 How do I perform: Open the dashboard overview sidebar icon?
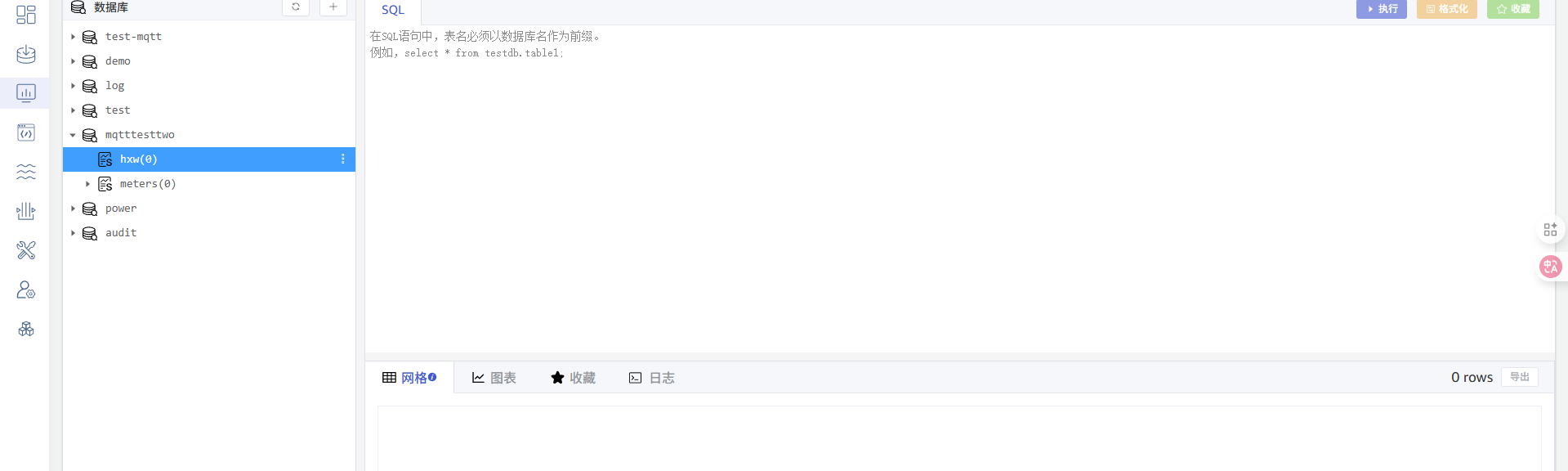click(x=26, y=15)
